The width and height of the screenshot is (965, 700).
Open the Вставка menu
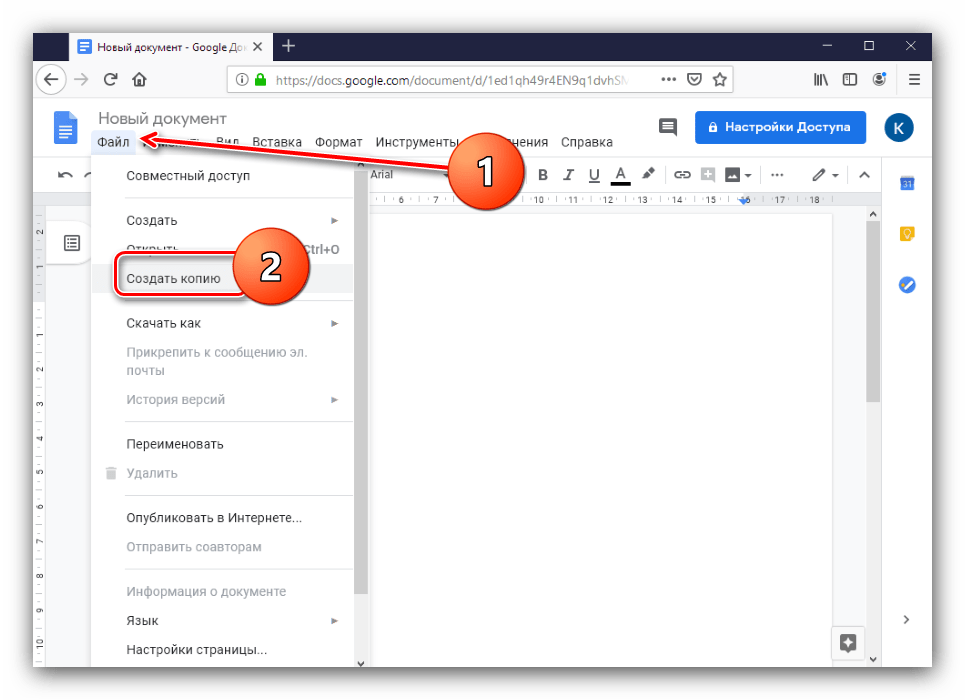point(277,142)
